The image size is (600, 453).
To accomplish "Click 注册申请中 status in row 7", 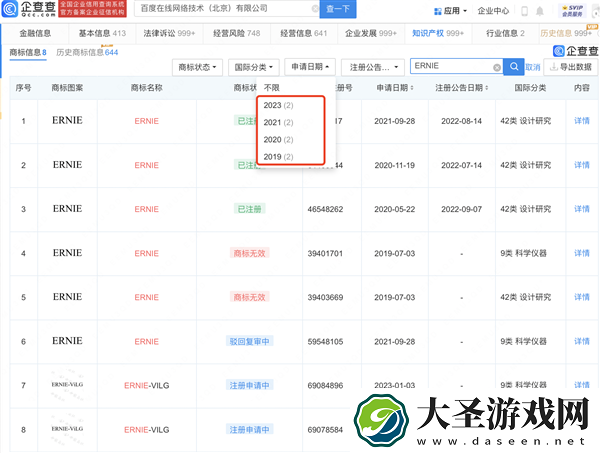I will pos(249,385).
